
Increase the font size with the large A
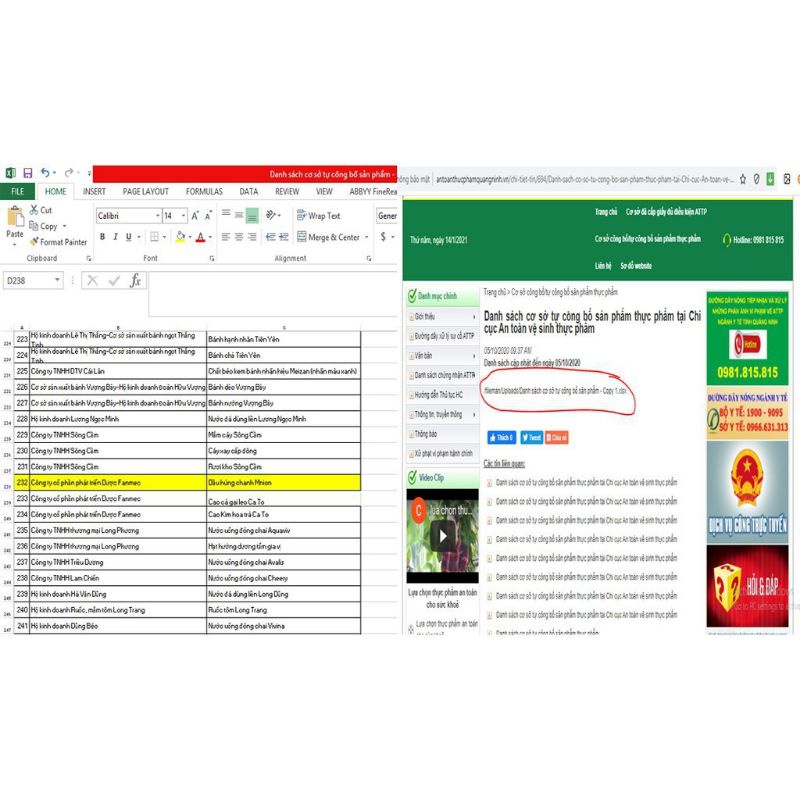[195, 216]
